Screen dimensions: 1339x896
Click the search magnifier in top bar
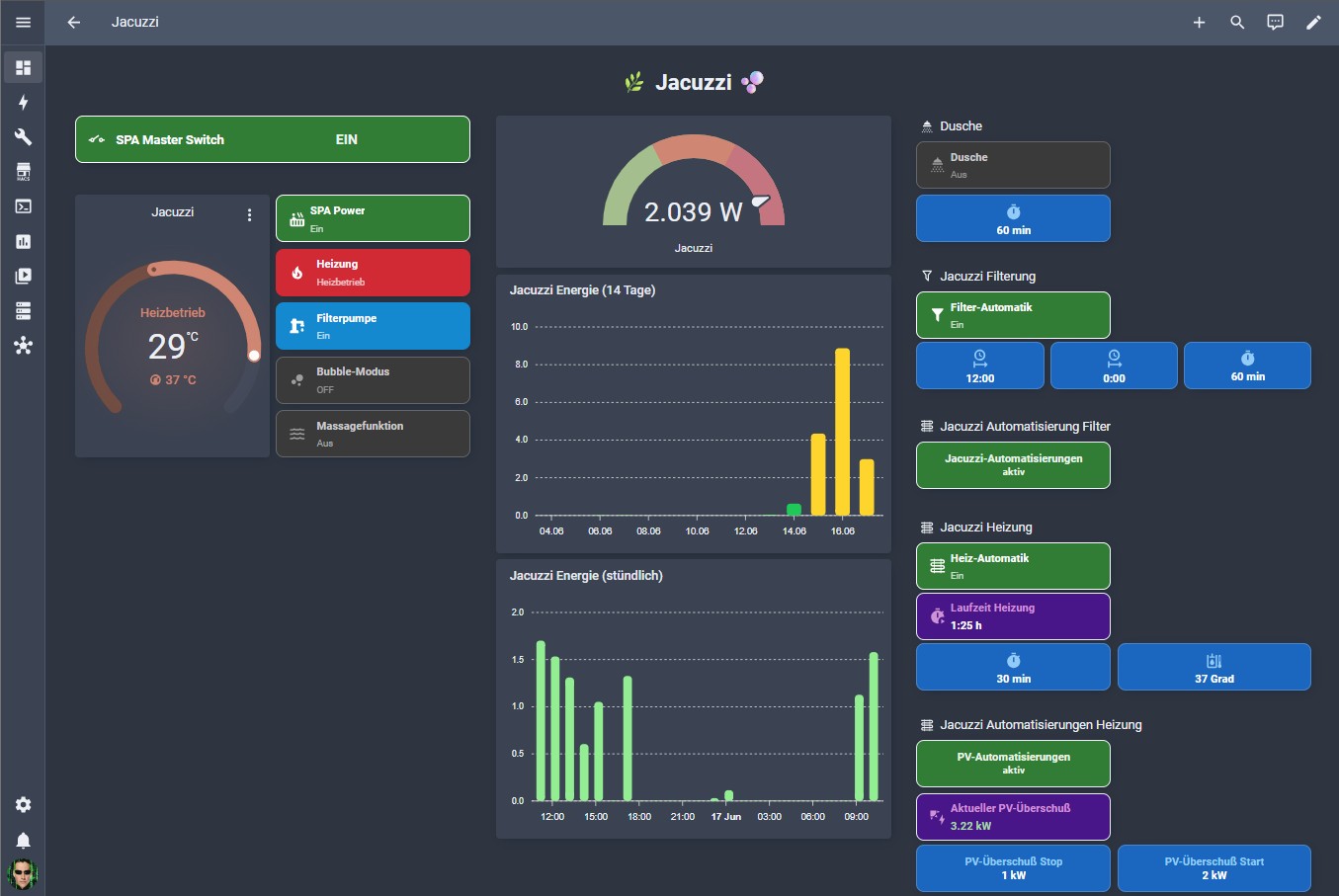[1237, 22]
